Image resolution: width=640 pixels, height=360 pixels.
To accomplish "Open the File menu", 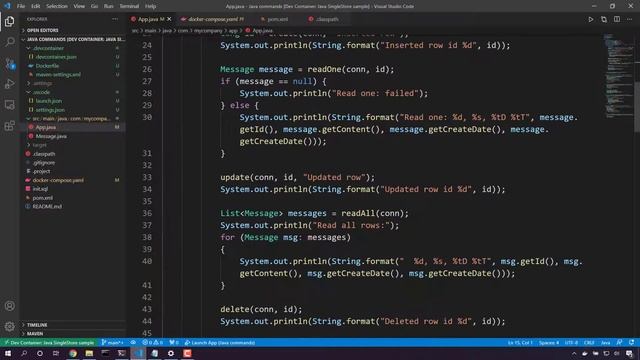I will pos(21,6).
